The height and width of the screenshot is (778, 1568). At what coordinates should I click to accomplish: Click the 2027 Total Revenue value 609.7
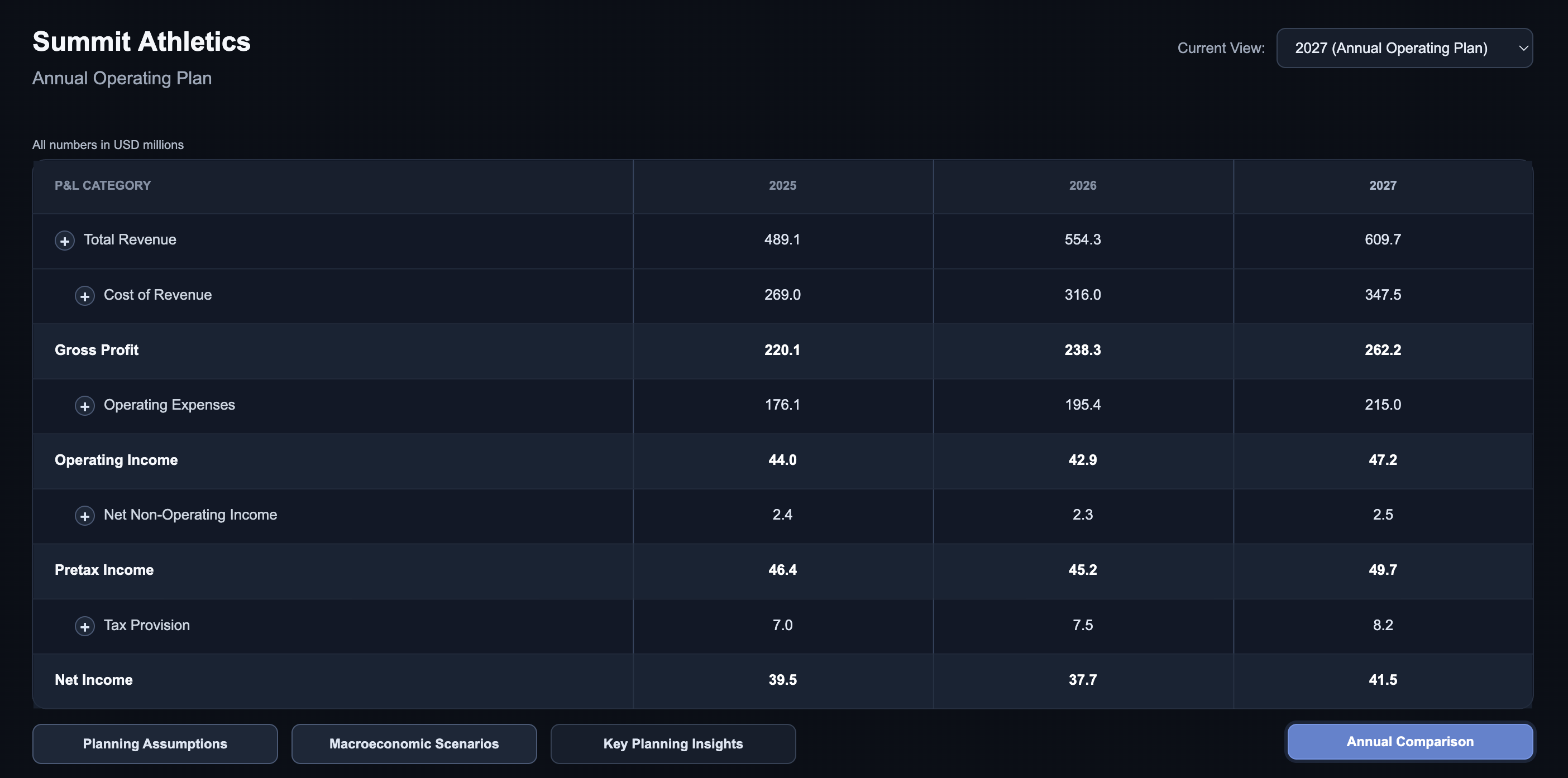pyautogui.click(x=1383, y=239)
